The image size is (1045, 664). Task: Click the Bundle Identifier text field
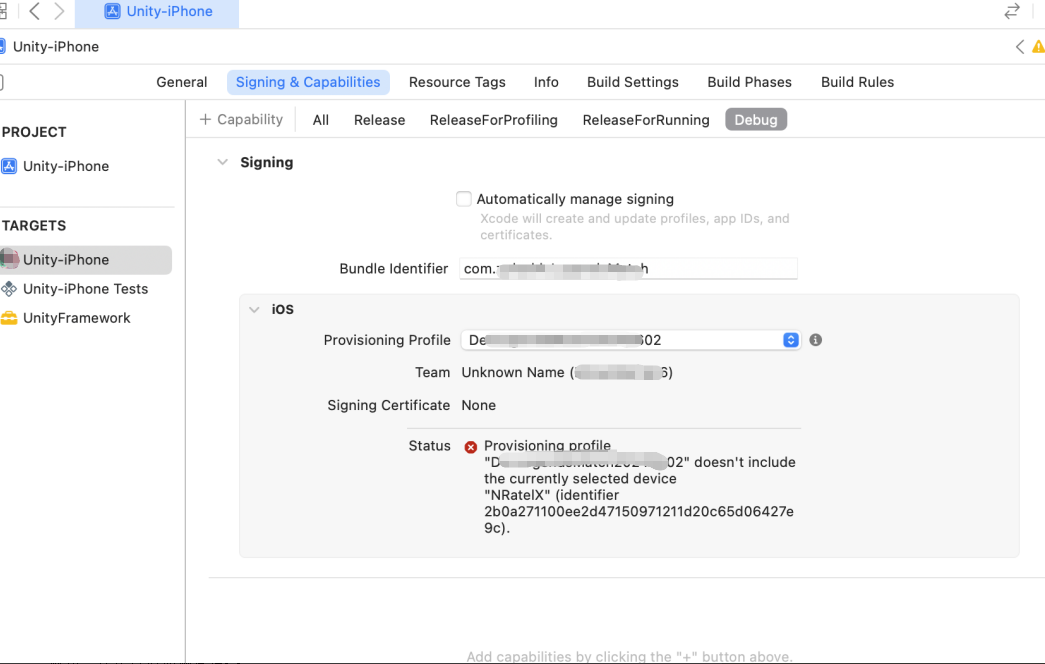(628, 269)
